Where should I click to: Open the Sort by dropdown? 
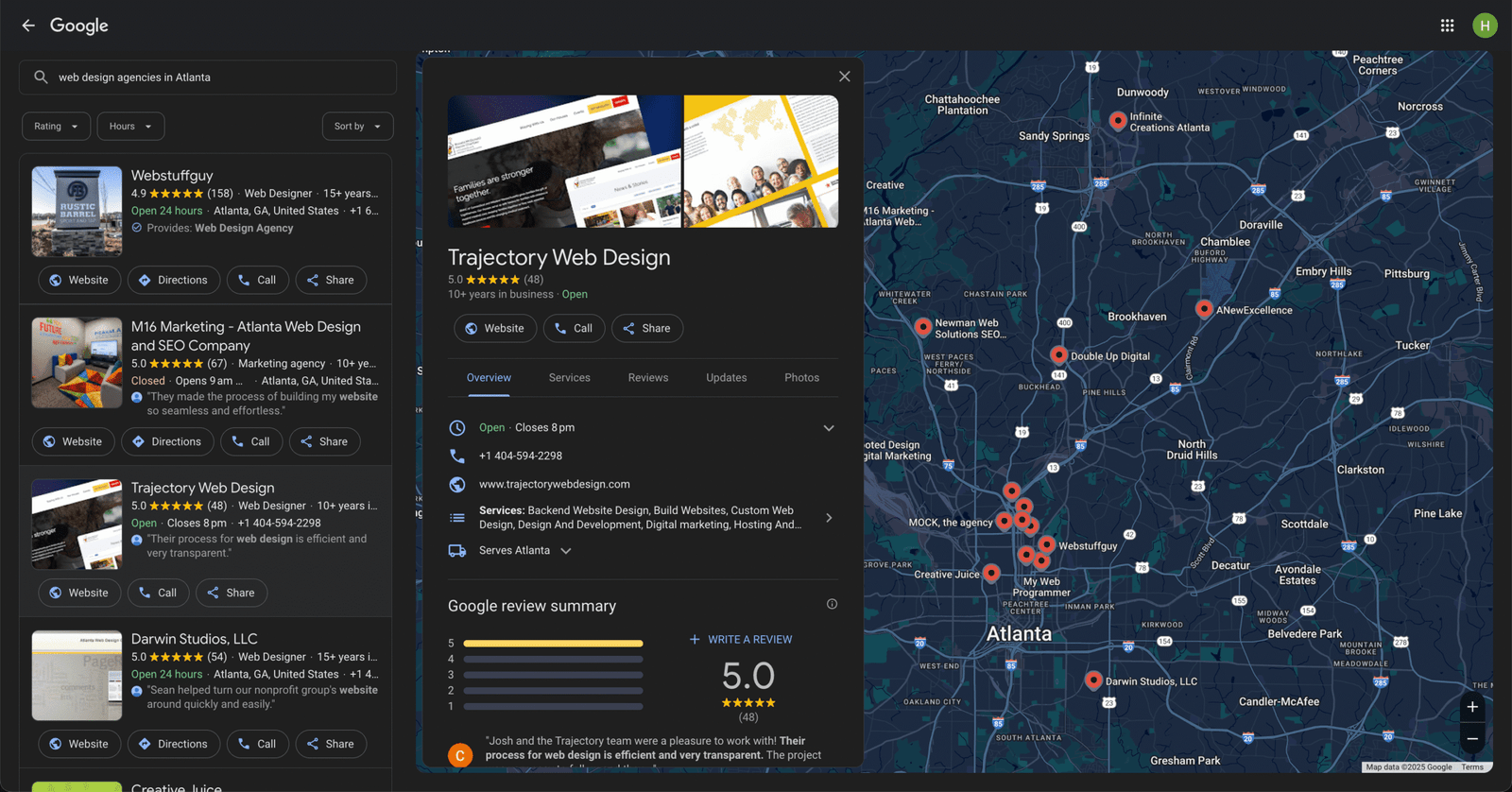[x=357, y=127]
